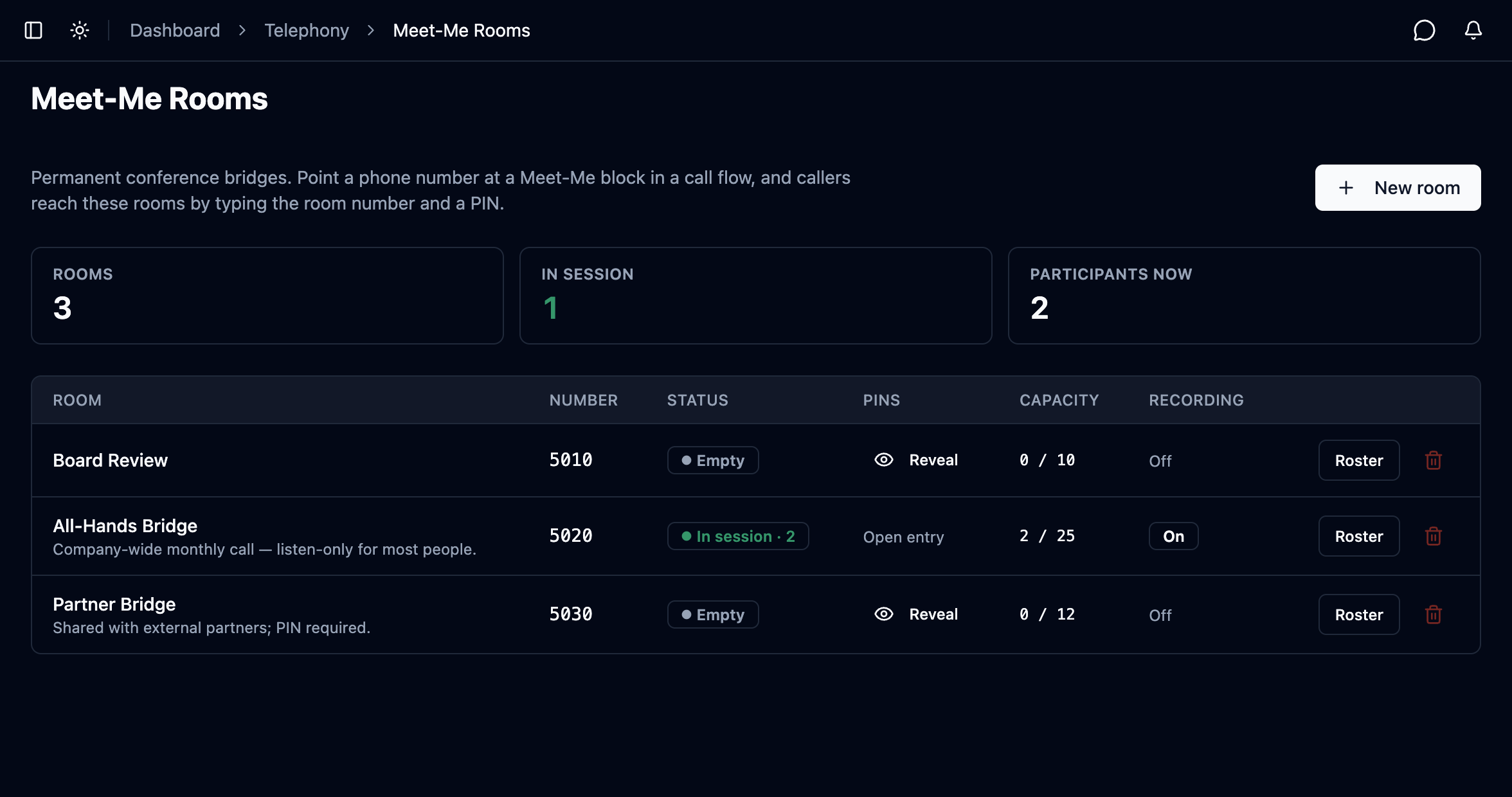Click the In session · 2 status badge
1512x797 pixels.
(x=738, y=536)
